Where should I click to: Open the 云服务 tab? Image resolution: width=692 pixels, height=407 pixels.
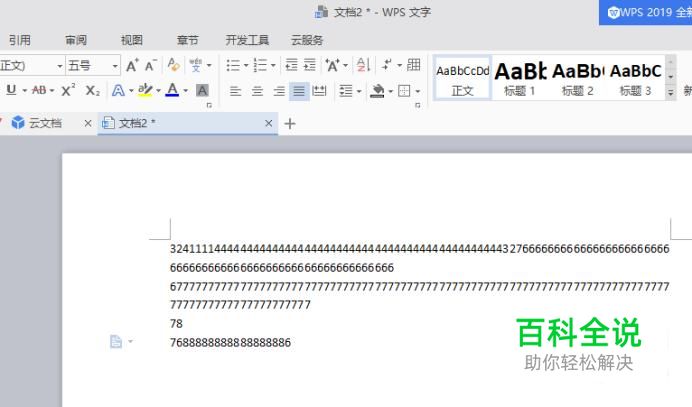(307, 40)
